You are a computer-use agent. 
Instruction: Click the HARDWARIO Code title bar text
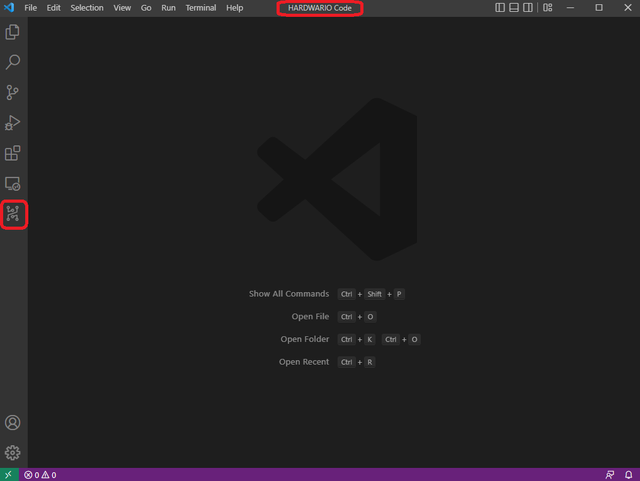pos(319,8)
